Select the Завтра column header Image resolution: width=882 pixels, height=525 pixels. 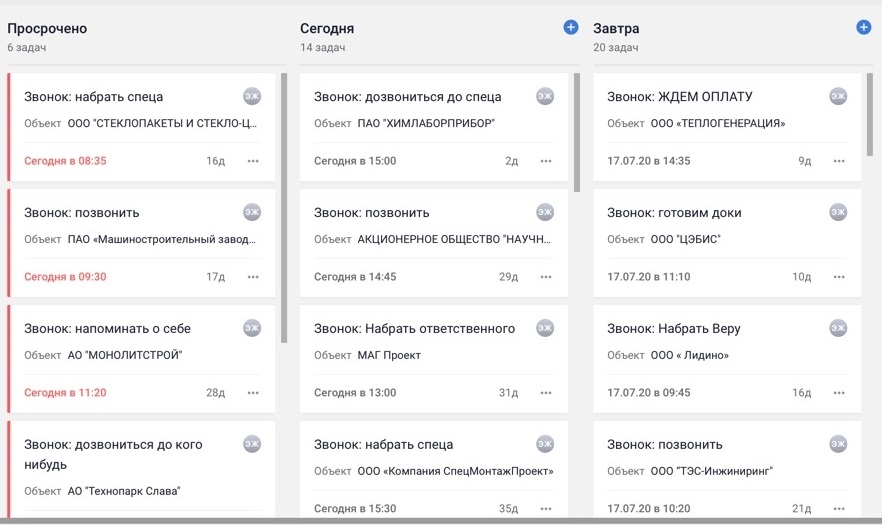click(616, 29)
